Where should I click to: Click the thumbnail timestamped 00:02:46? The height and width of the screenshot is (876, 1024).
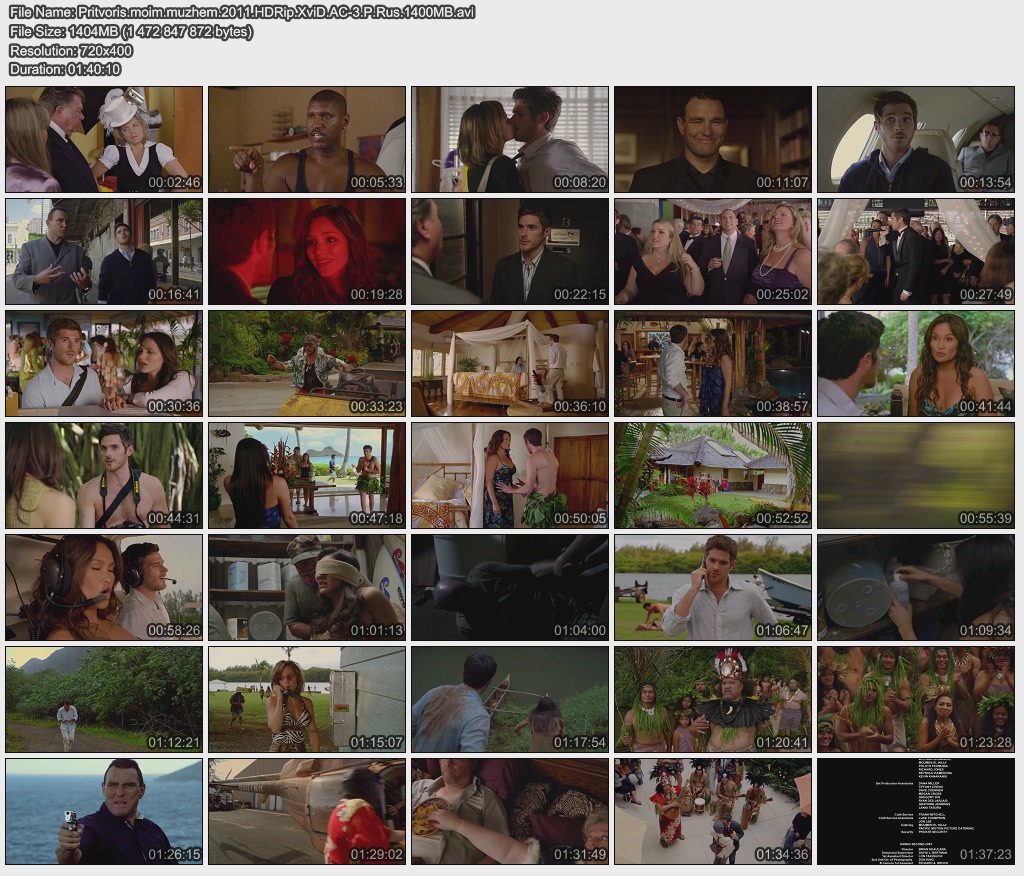[104, 140]
